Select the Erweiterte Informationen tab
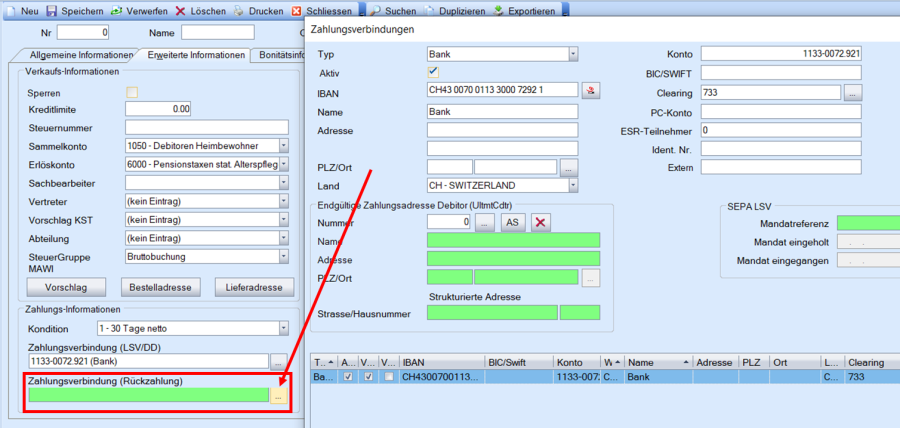Image resolution: width=900 pixels, height=428 pixels. pyautogui.click(x=195, y=55)
